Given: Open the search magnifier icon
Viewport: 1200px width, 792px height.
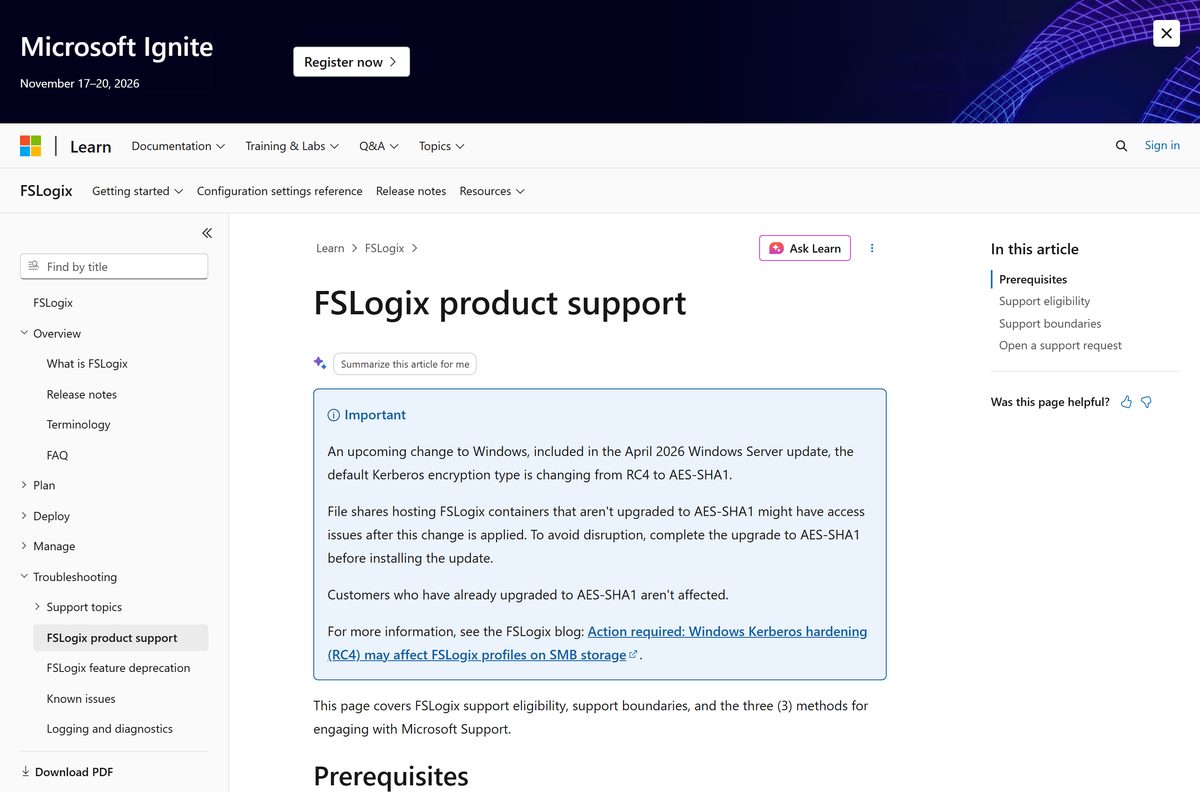Looking at the screenshot, I should click(x=1121, y=146).
